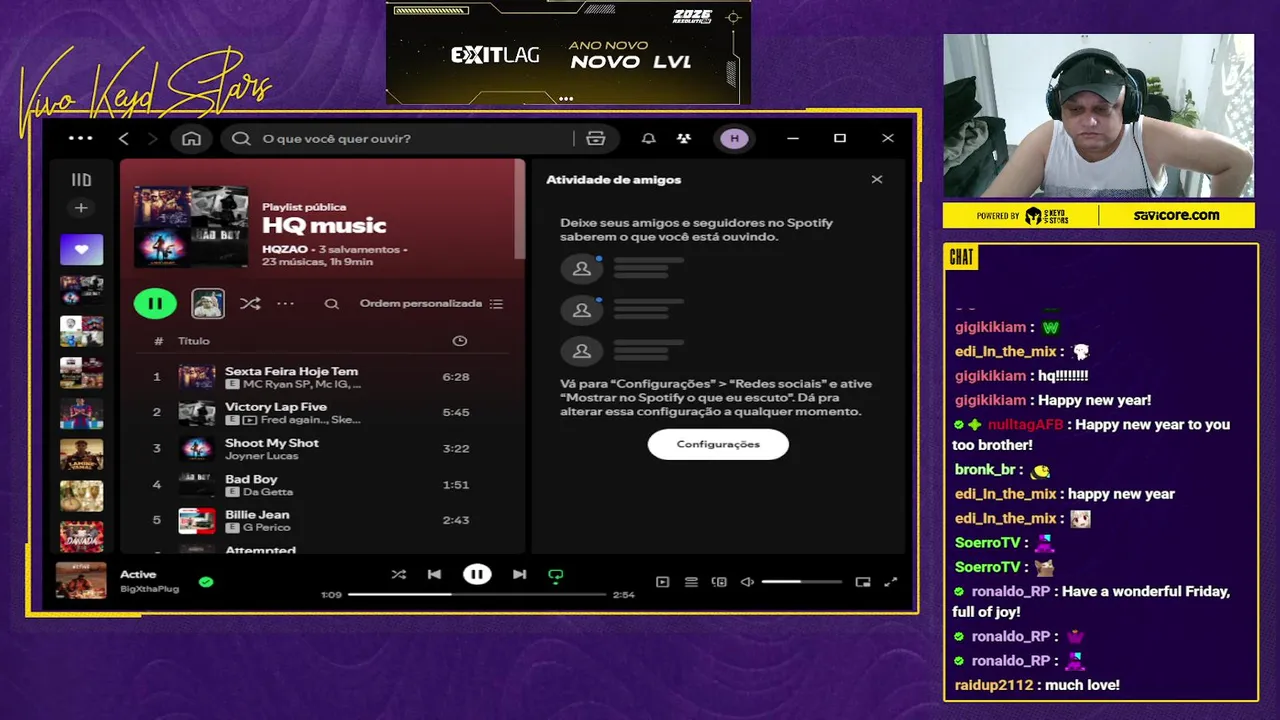This screenshot has height=720, width=1280.
Task: Toggle playlist shuffle next to preview thumbnail
Action: pos(250,303)
